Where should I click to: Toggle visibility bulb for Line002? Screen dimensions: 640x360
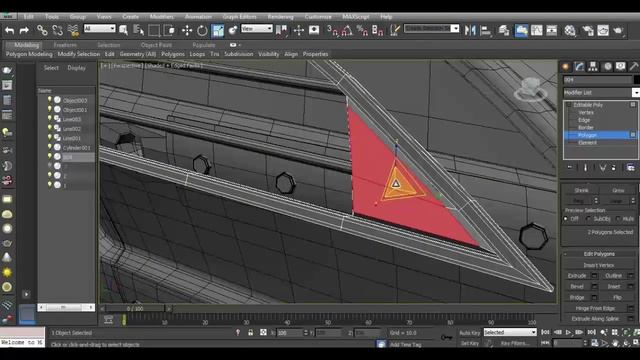coord(50,128)
